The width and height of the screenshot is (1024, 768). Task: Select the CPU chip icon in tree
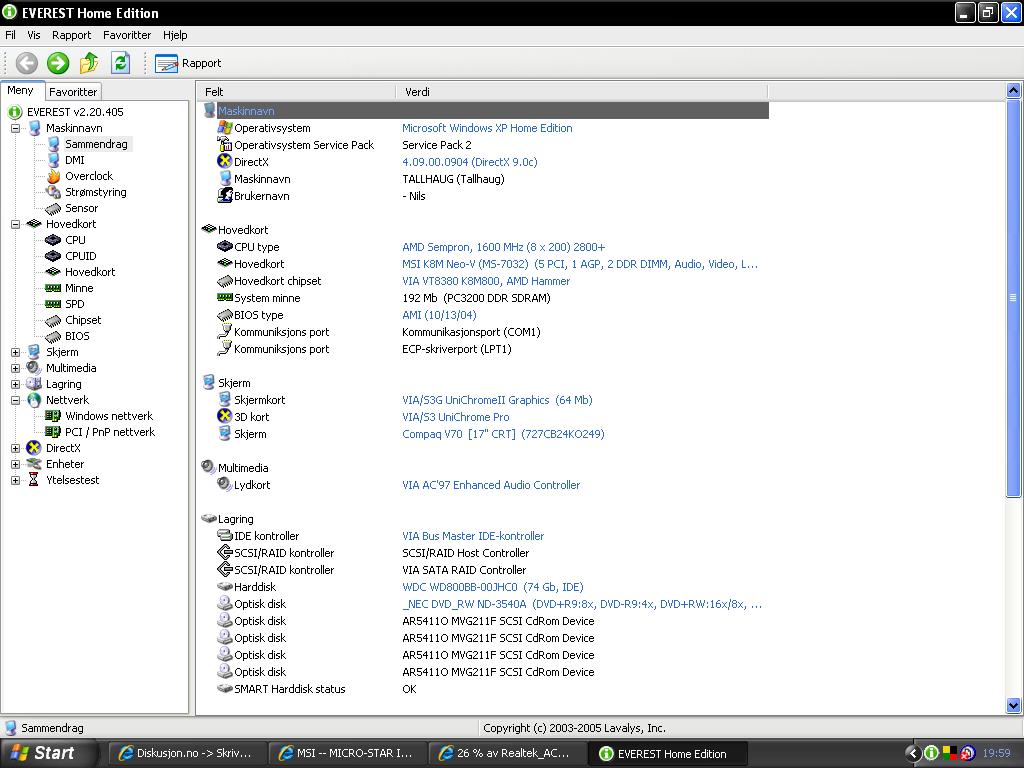(54, 240)
